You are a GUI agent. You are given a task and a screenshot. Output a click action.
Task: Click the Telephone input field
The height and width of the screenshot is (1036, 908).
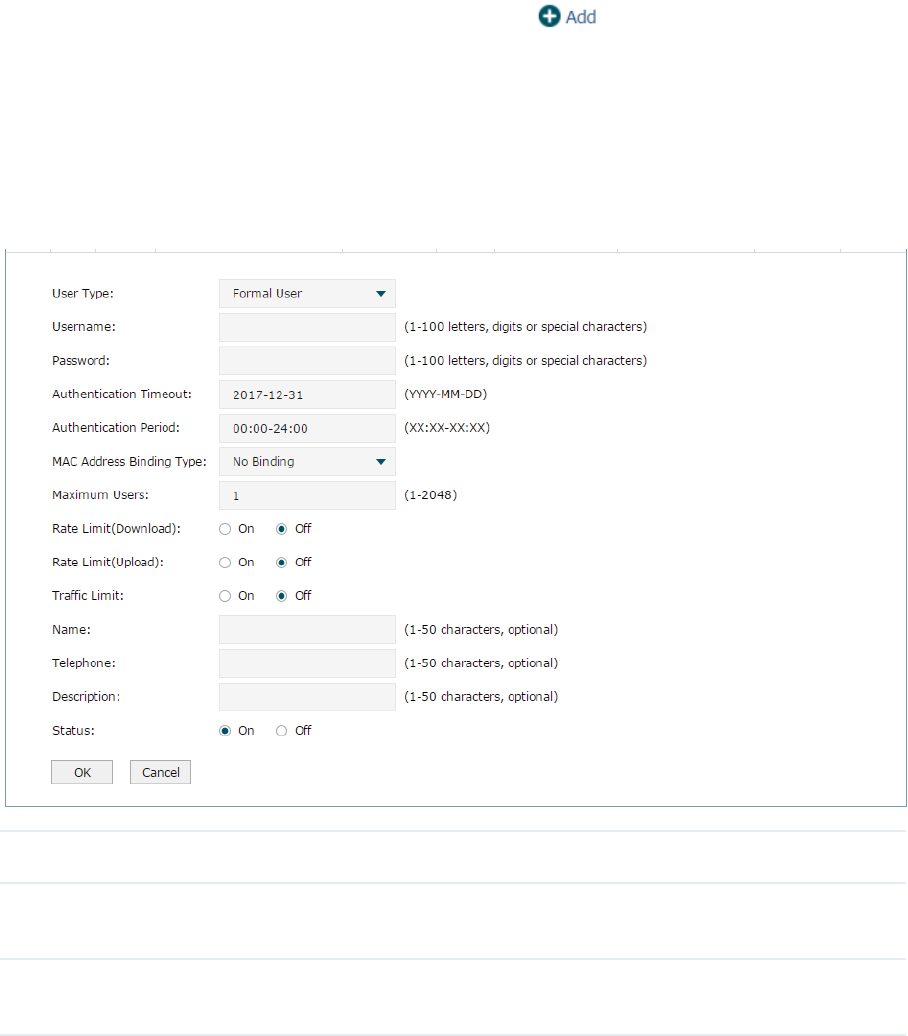point(307,663)
